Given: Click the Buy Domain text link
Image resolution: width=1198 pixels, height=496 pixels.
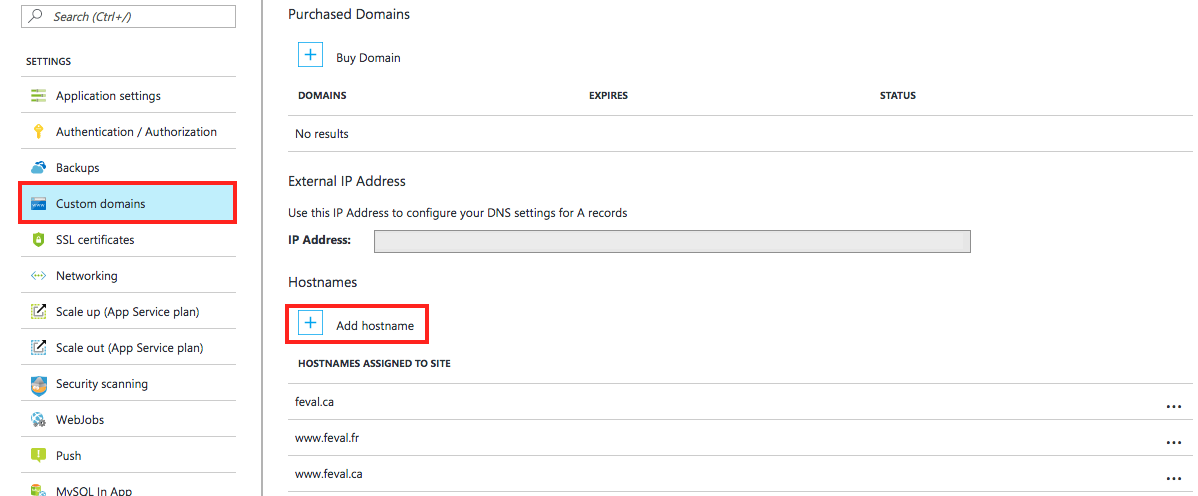Looking at the screenshot, I should coord(368,57).
